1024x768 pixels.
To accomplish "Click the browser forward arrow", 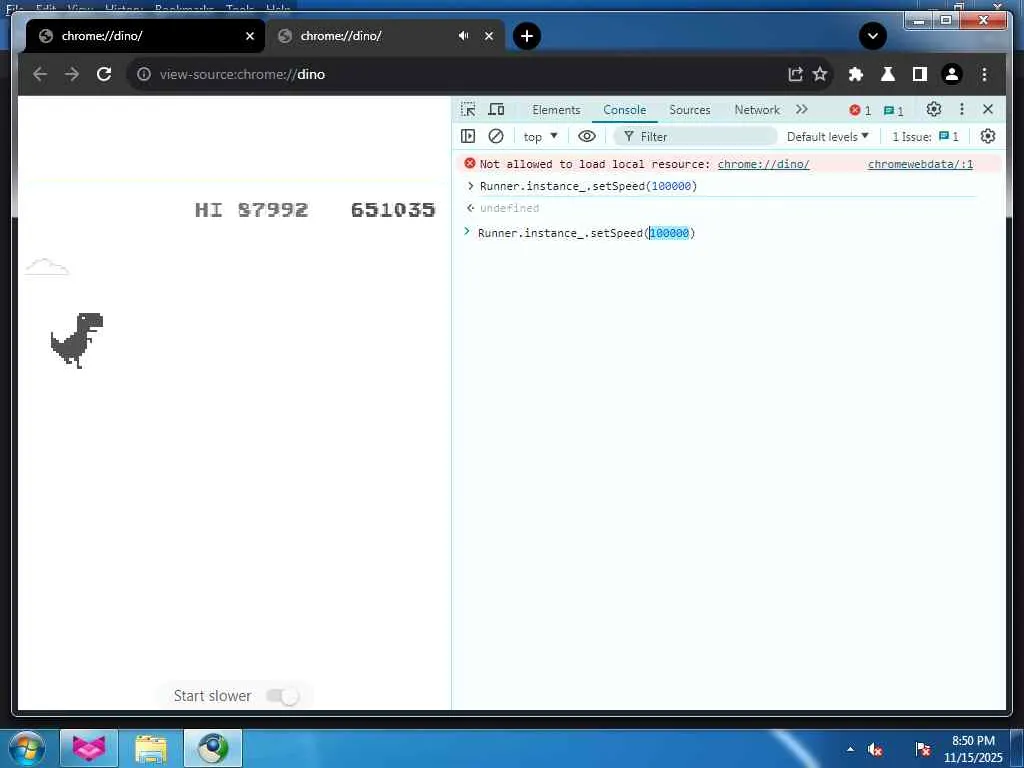I will pos(72,74).
